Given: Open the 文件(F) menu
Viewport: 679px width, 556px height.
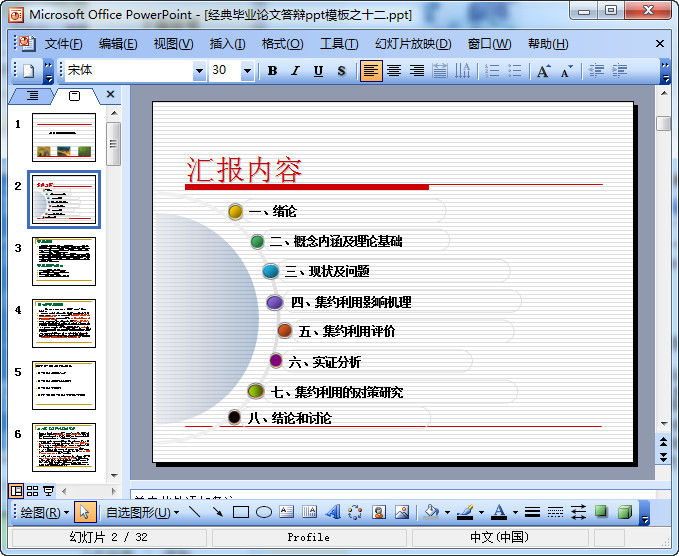Looking at the screenshot, I should 63,44.
